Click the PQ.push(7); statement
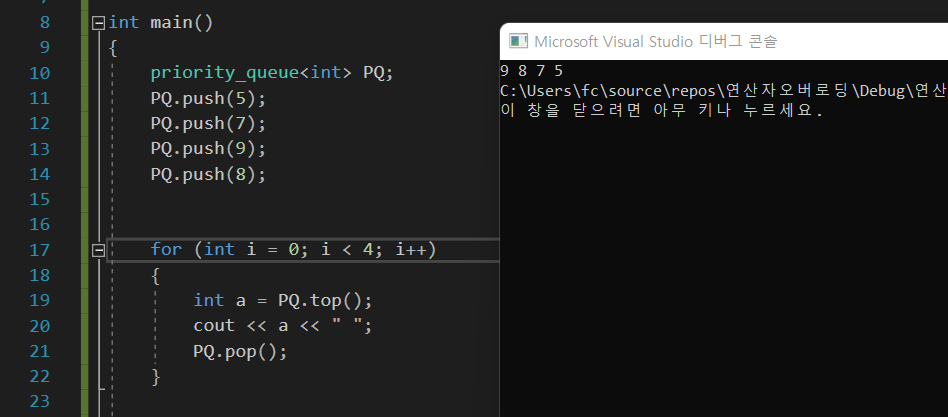 [208, 124]
